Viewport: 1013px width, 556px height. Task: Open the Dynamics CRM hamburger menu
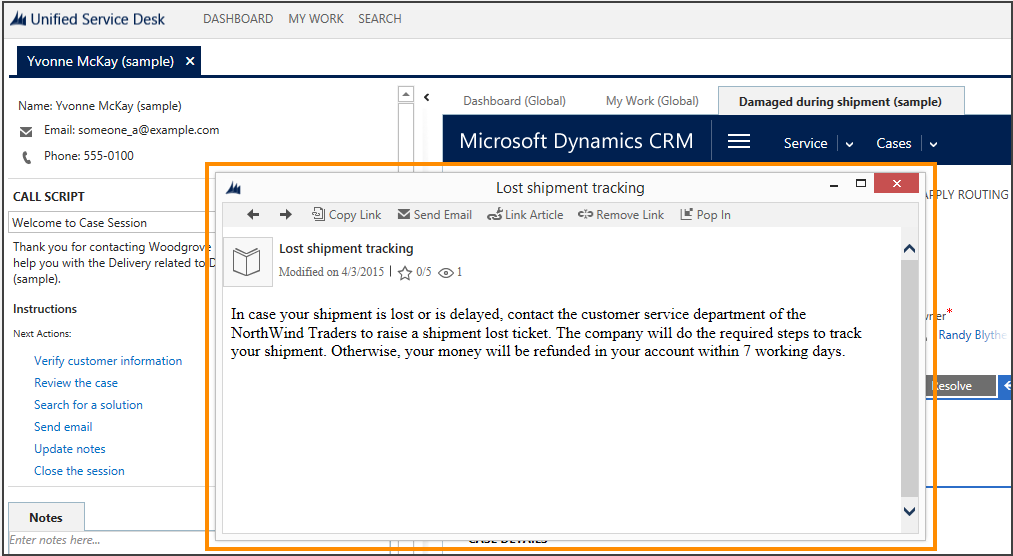[x=739, y=141]
